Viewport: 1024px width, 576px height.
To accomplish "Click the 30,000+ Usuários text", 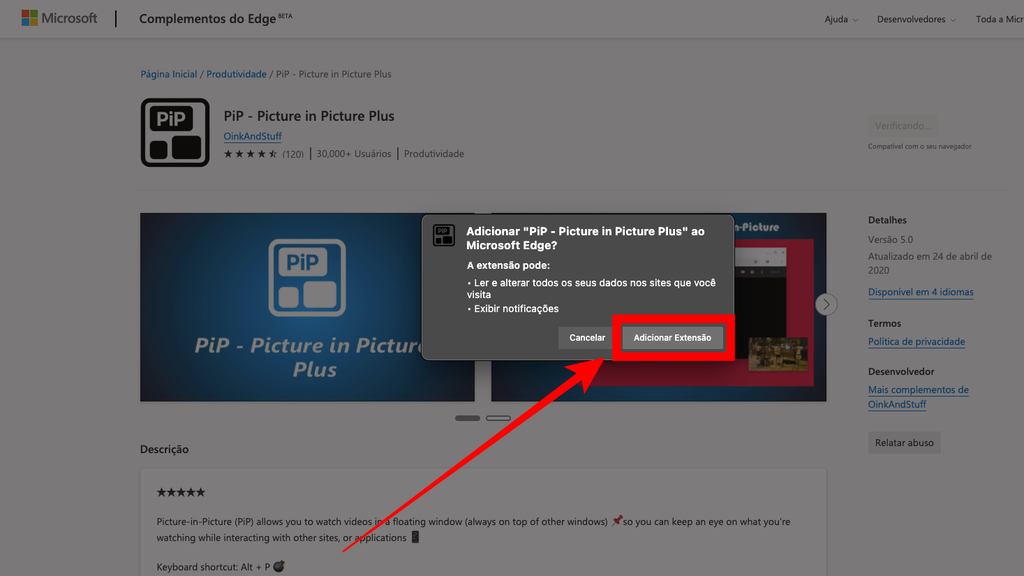I will click(x=354, y=154).
